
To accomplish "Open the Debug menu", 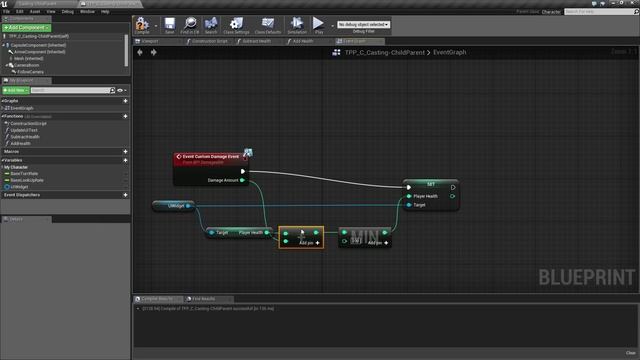I will (x=67, y=11).
